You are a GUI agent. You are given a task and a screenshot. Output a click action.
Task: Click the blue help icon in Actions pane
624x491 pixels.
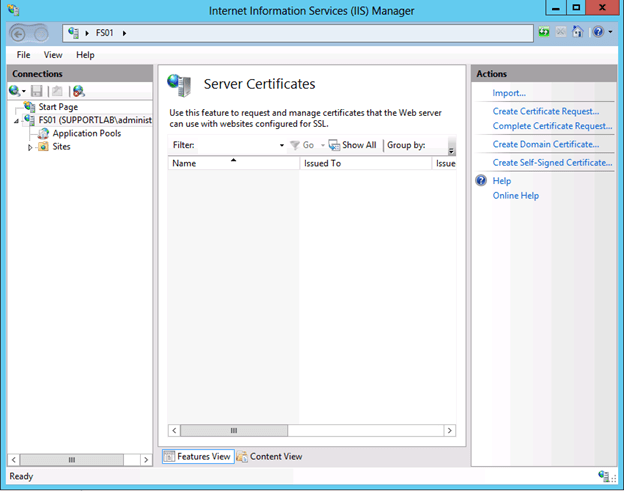pyautogui.click(x=481, y=181)
